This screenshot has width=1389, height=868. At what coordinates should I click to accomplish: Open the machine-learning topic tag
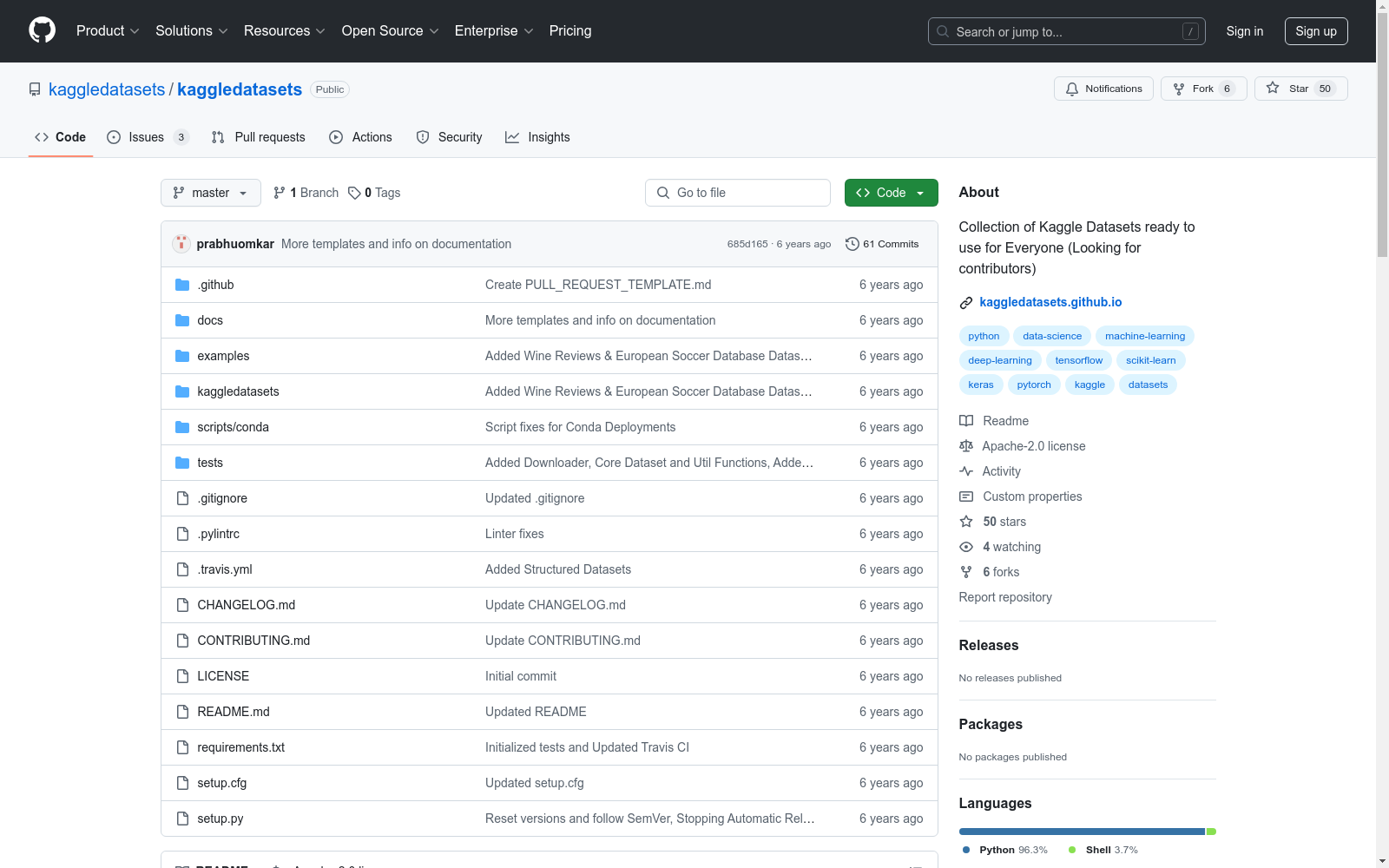point(1145,336)
